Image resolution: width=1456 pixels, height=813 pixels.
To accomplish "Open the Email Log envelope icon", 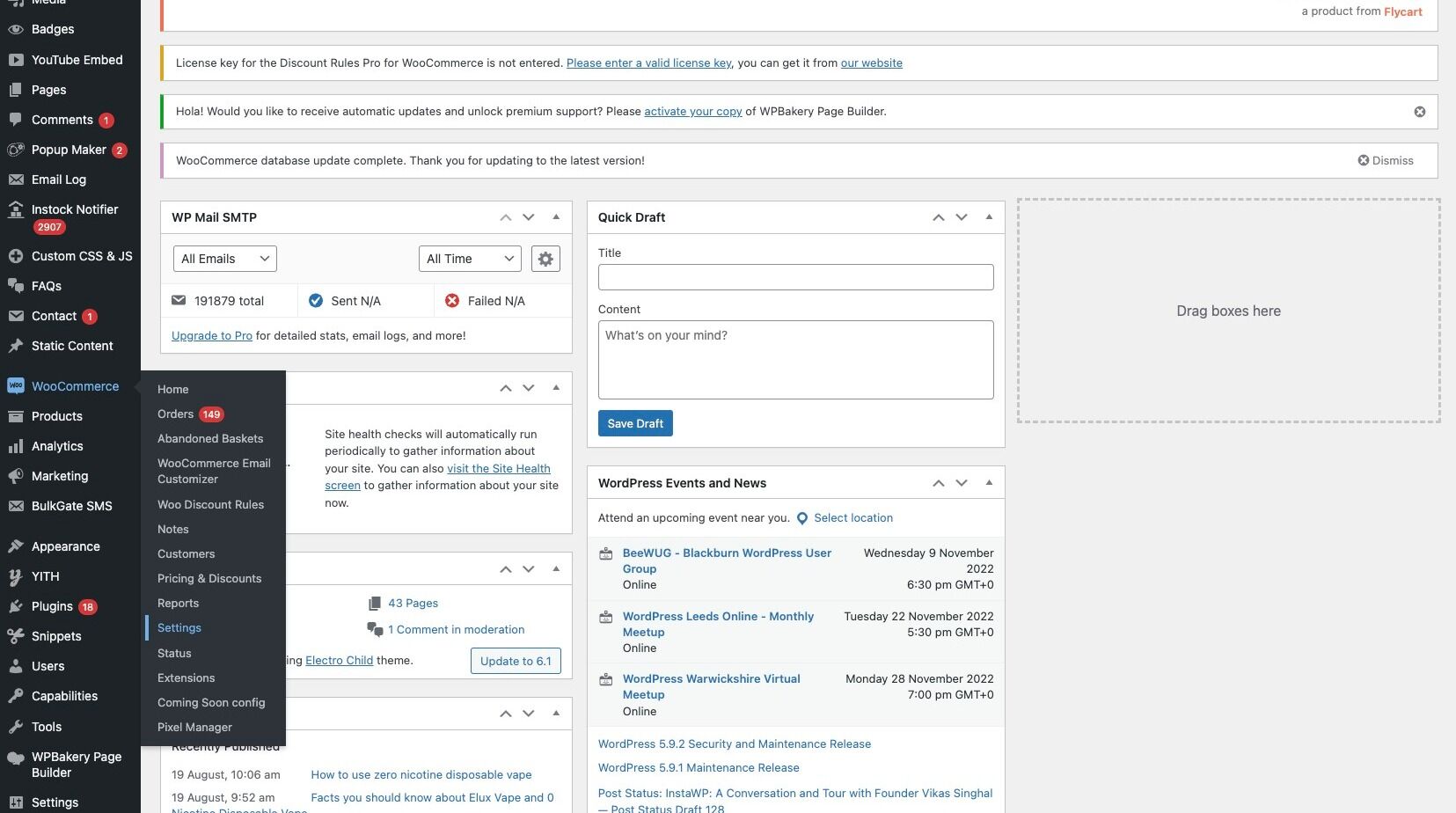I will (x=15, y=179).
